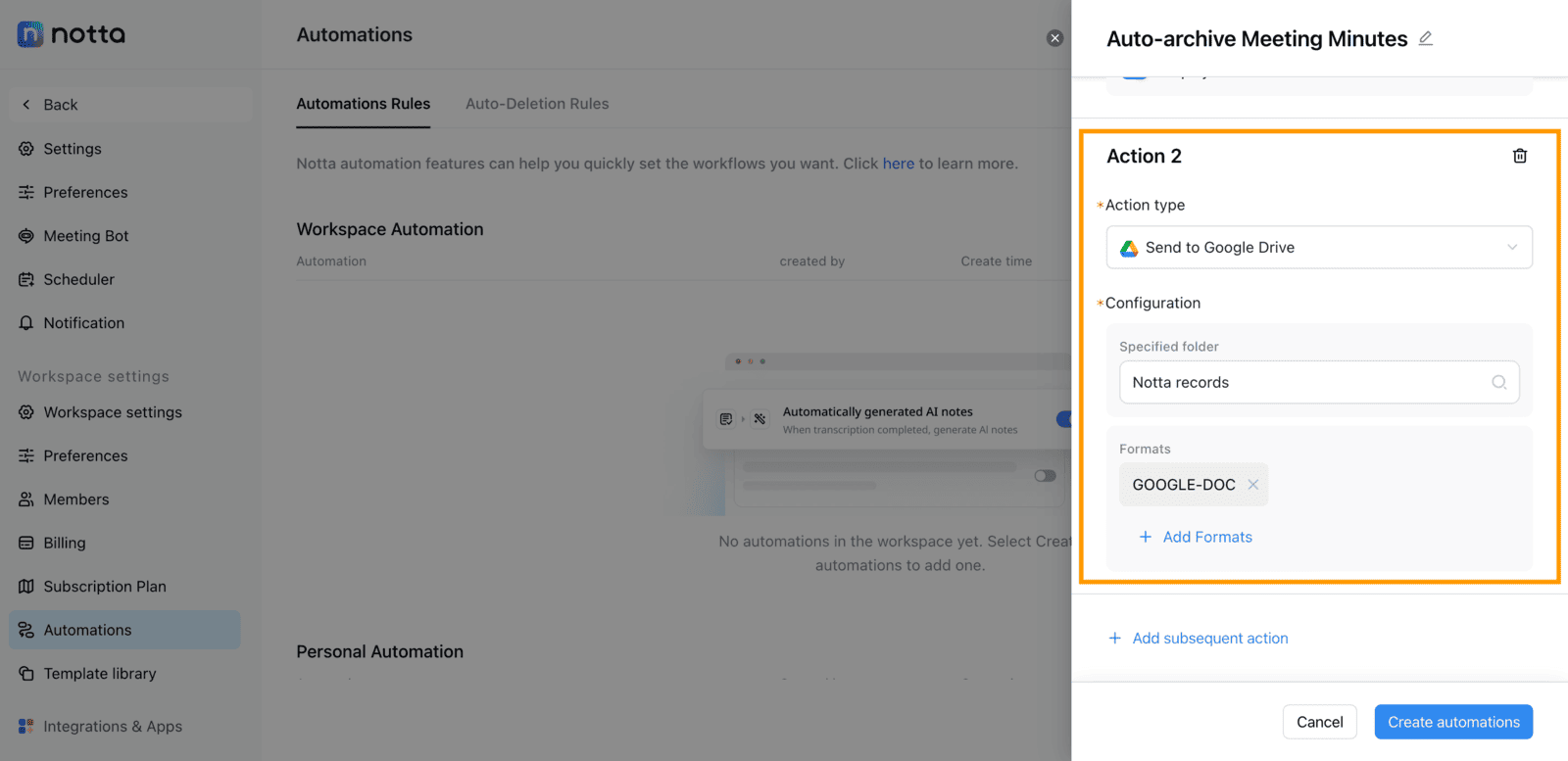Image resolution: width=1568 pixels, height=761 pixels.
Task: Click the Subscription Plan map icon
Action: 26,587
